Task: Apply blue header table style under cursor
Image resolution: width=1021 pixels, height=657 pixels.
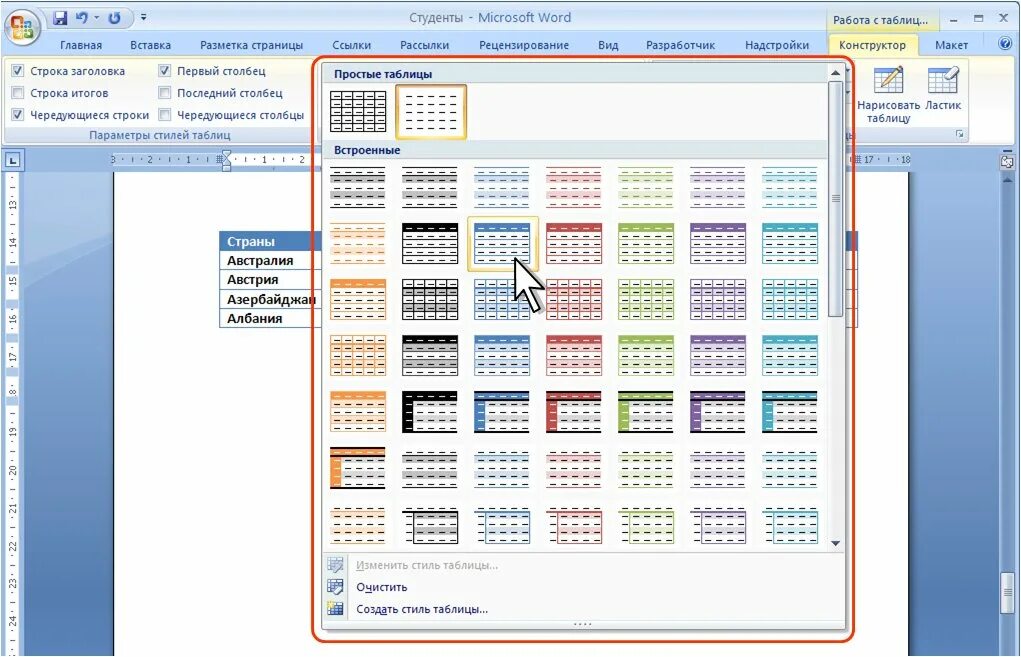Action: coord(502,243)
